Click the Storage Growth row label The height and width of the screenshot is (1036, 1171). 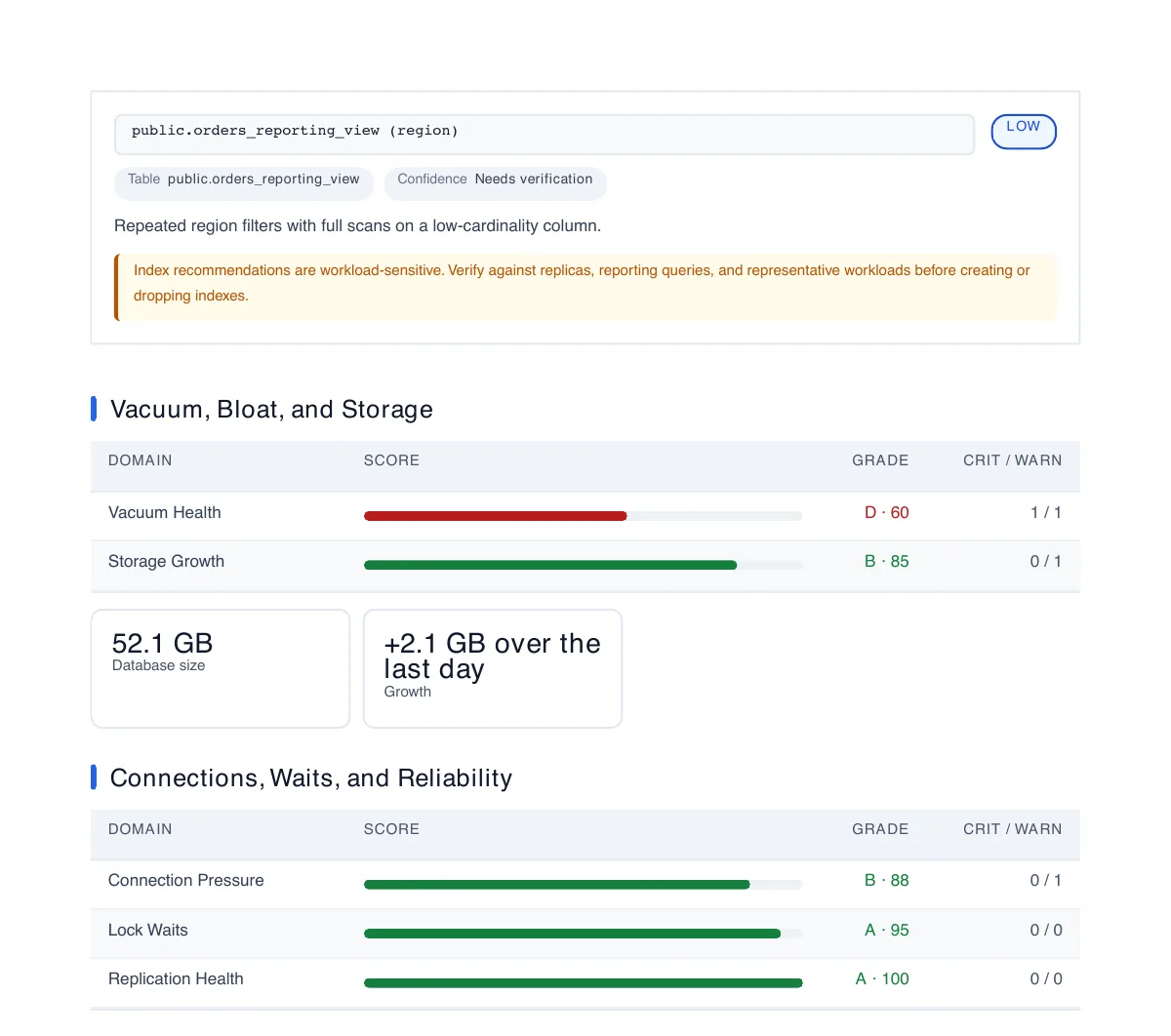tap(167, 561)
